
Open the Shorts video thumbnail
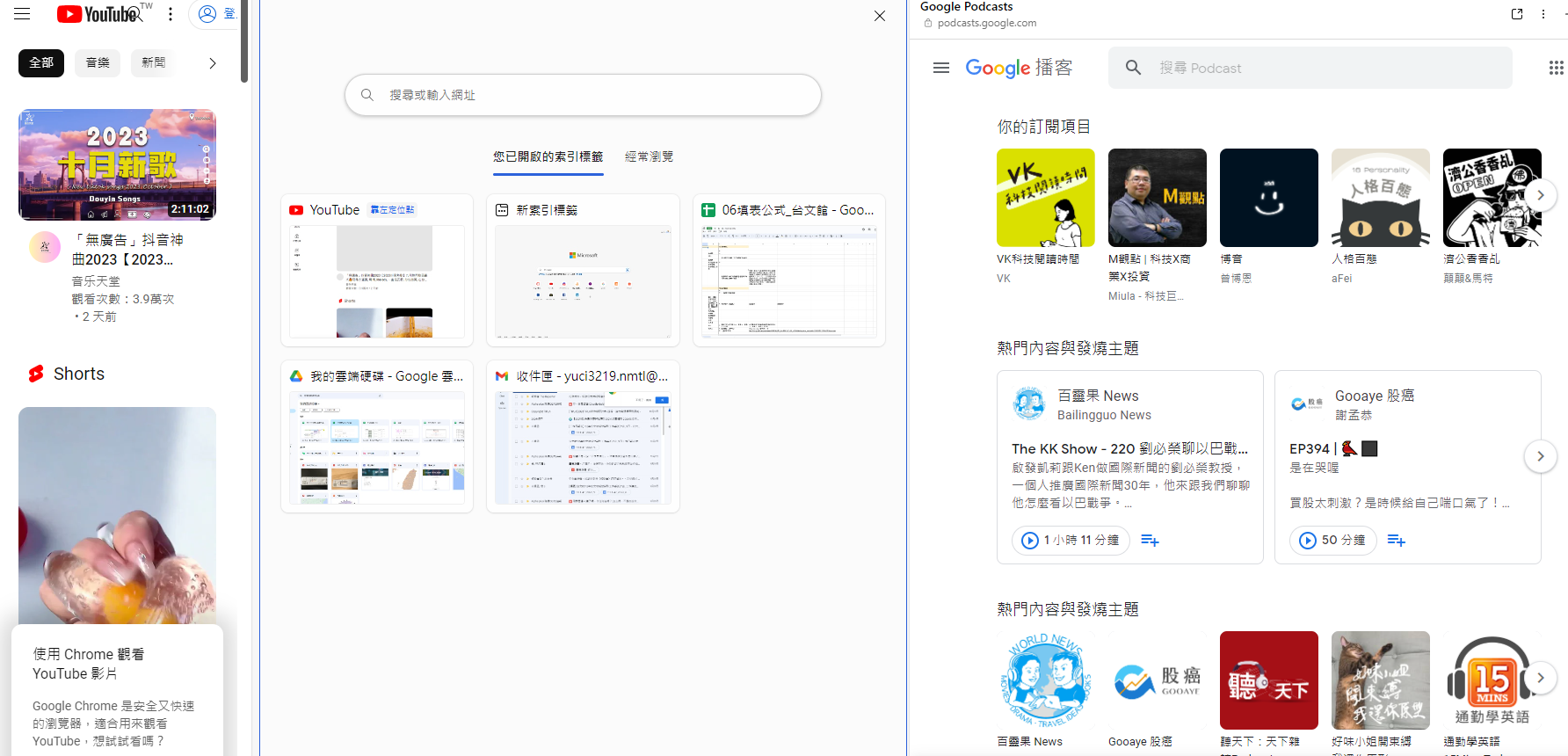(x=117, y=516)
